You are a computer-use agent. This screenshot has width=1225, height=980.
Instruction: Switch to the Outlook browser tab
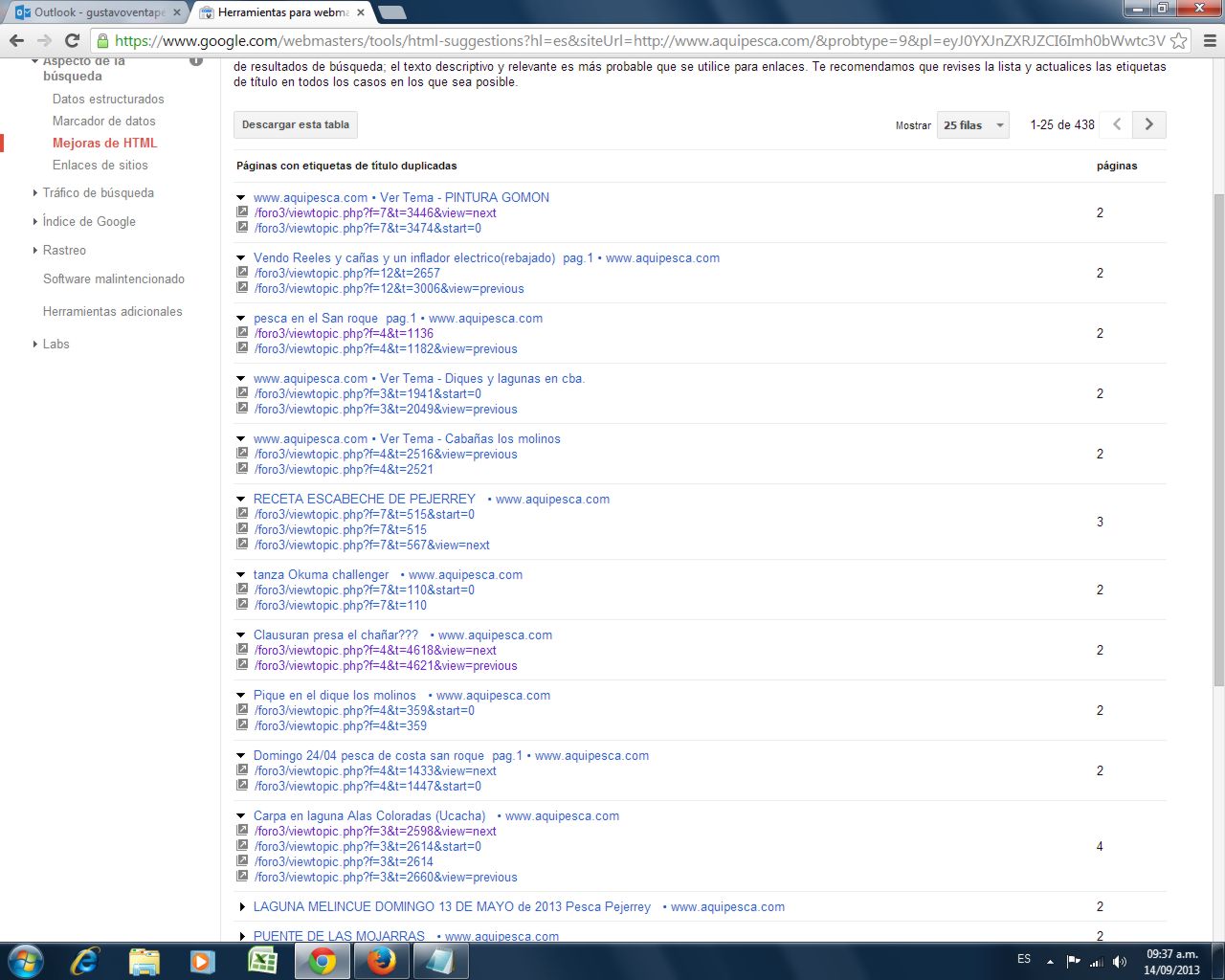pos(96,12)
